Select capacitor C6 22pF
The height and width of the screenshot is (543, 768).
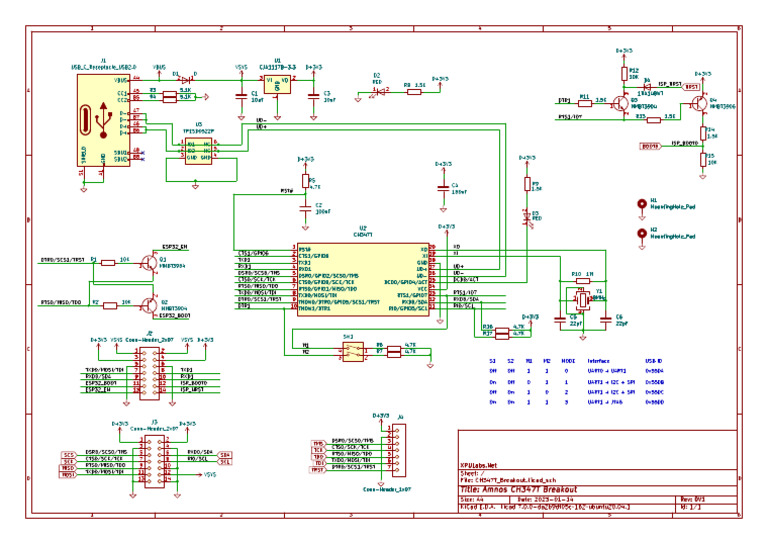point(605,321)
